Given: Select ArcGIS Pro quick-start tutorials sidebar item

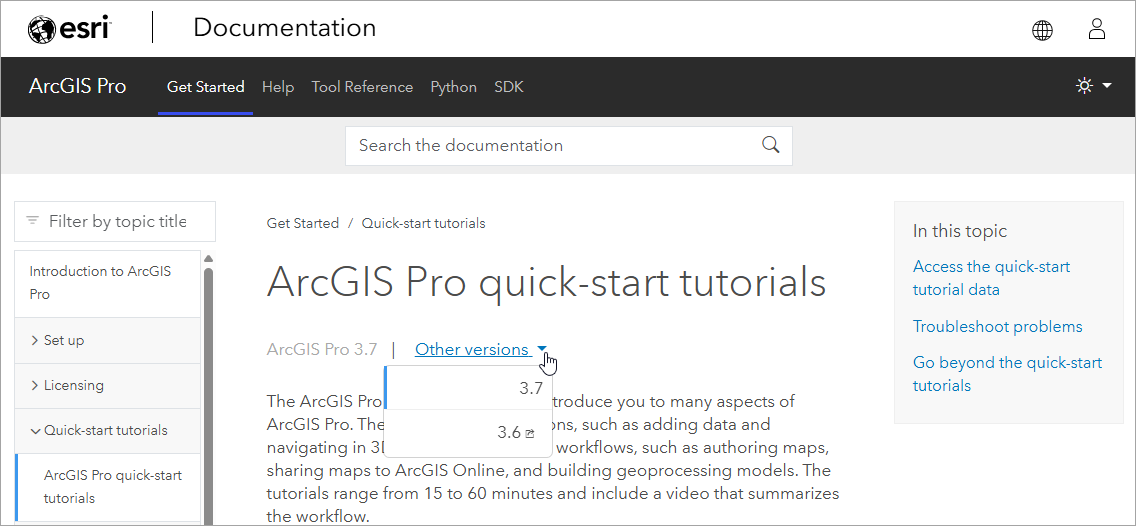Looking at the screenshot, I should click(107, 487).
